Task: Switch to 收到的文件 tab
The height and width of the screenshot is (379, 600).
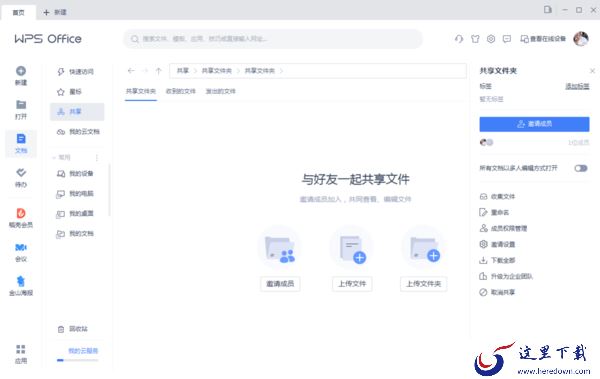Action: click(181, 91)
